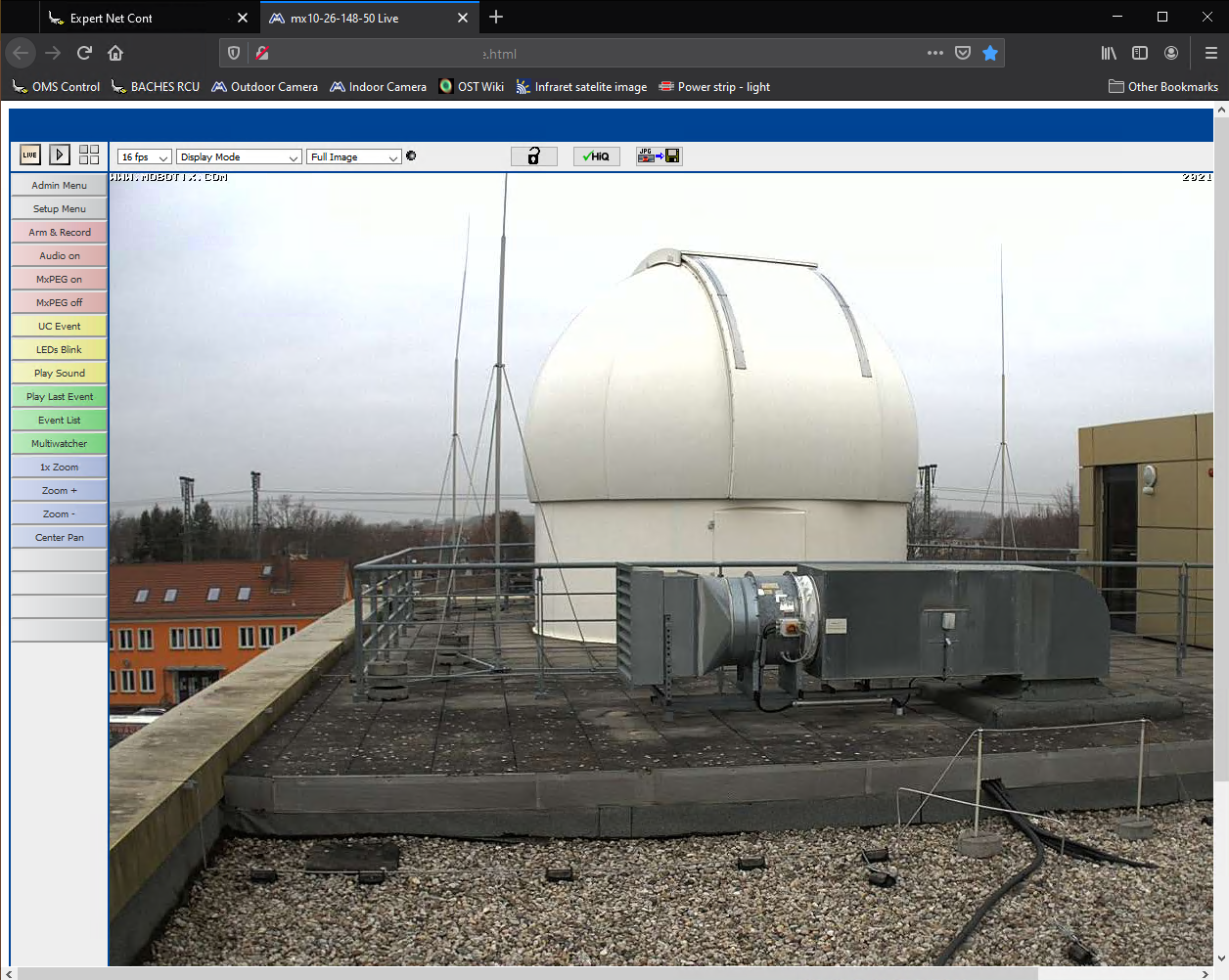Open the MultiView grid icon
The height and width of the screenshot is (980, 1229).
89,155
